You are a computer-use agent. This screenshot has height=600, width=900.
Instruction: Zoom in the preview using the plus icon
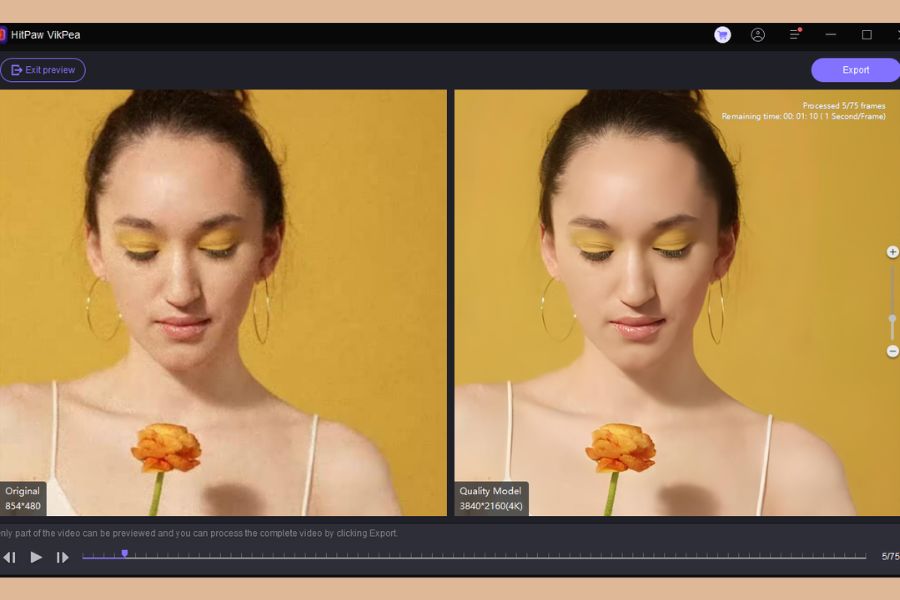pyautogui.click(x=891, y=252)
